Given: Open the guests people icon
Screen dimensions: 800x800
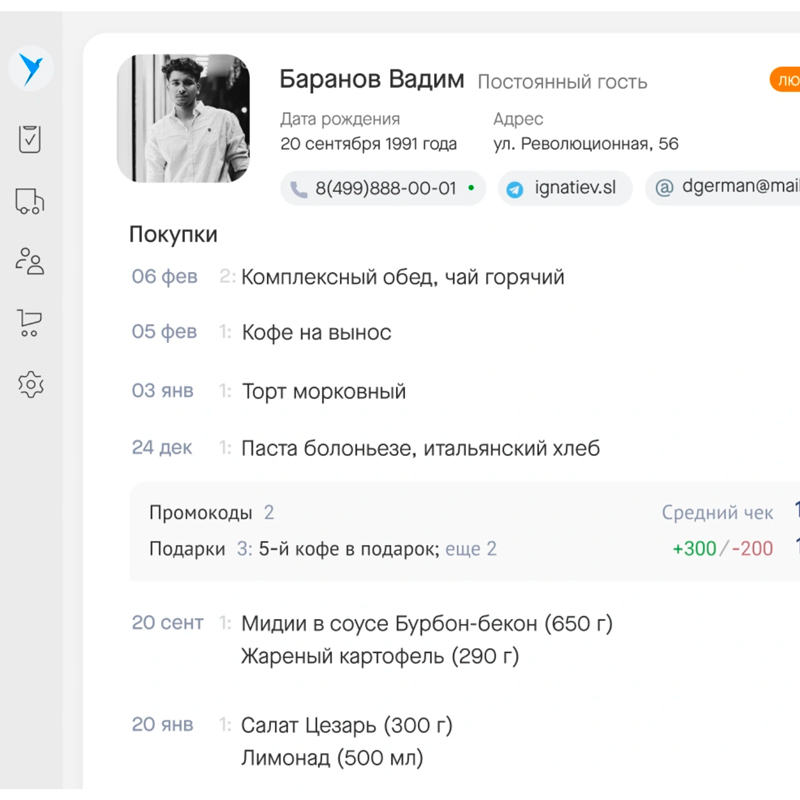Looking at the screenshot, I should pyautogui.click(x=30, y=262).
